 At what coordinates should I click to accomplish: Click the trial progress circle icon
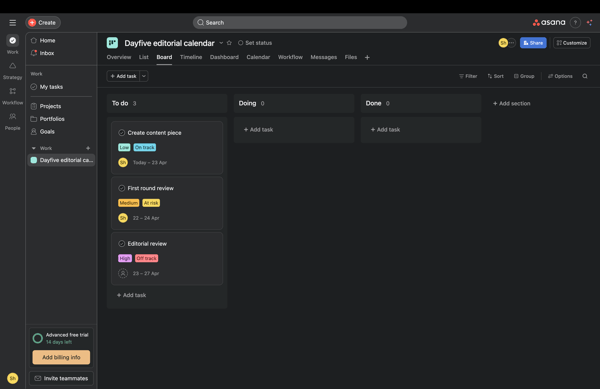click(38, 338)
